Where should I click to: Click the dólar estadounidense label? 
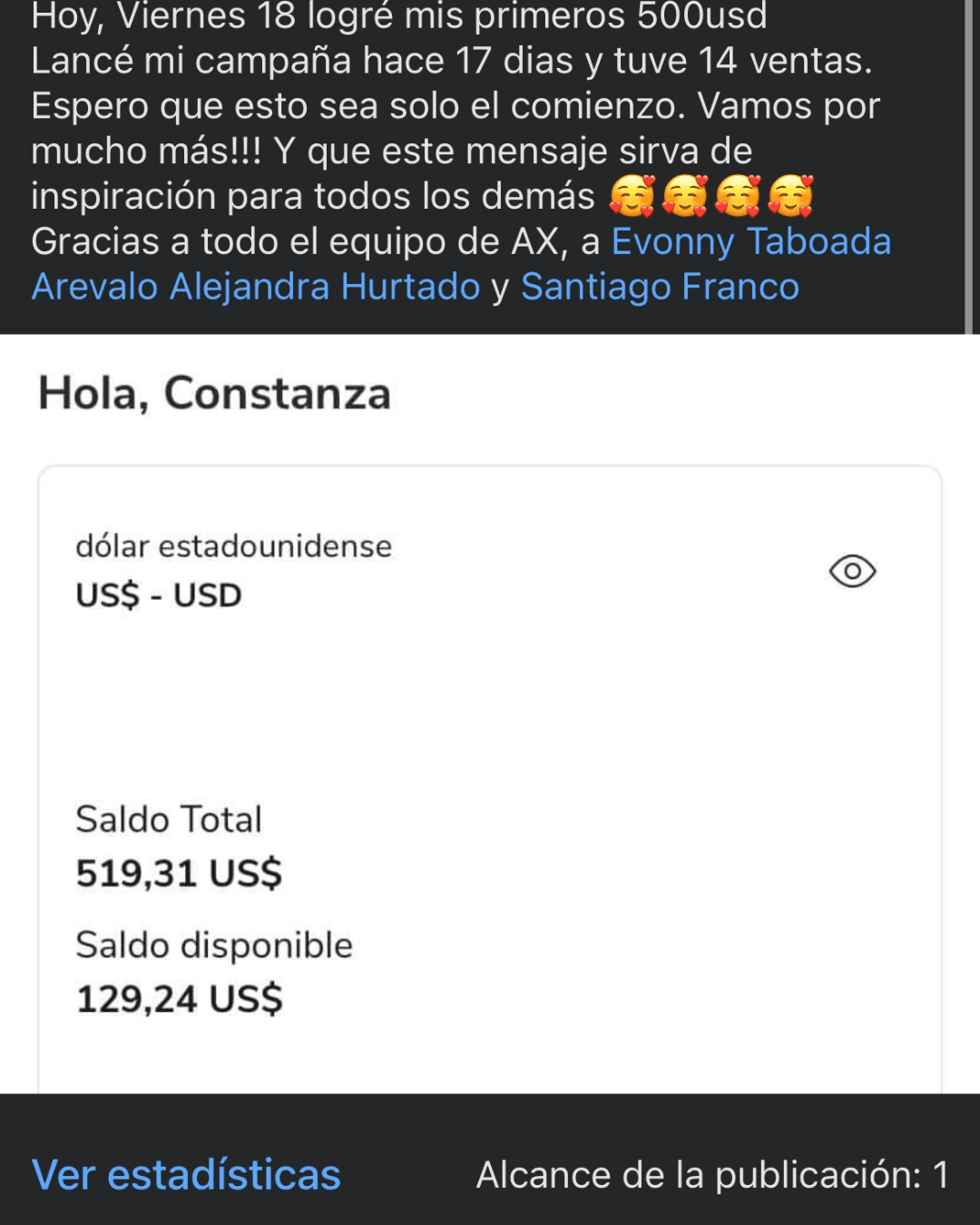coord(233,546)
